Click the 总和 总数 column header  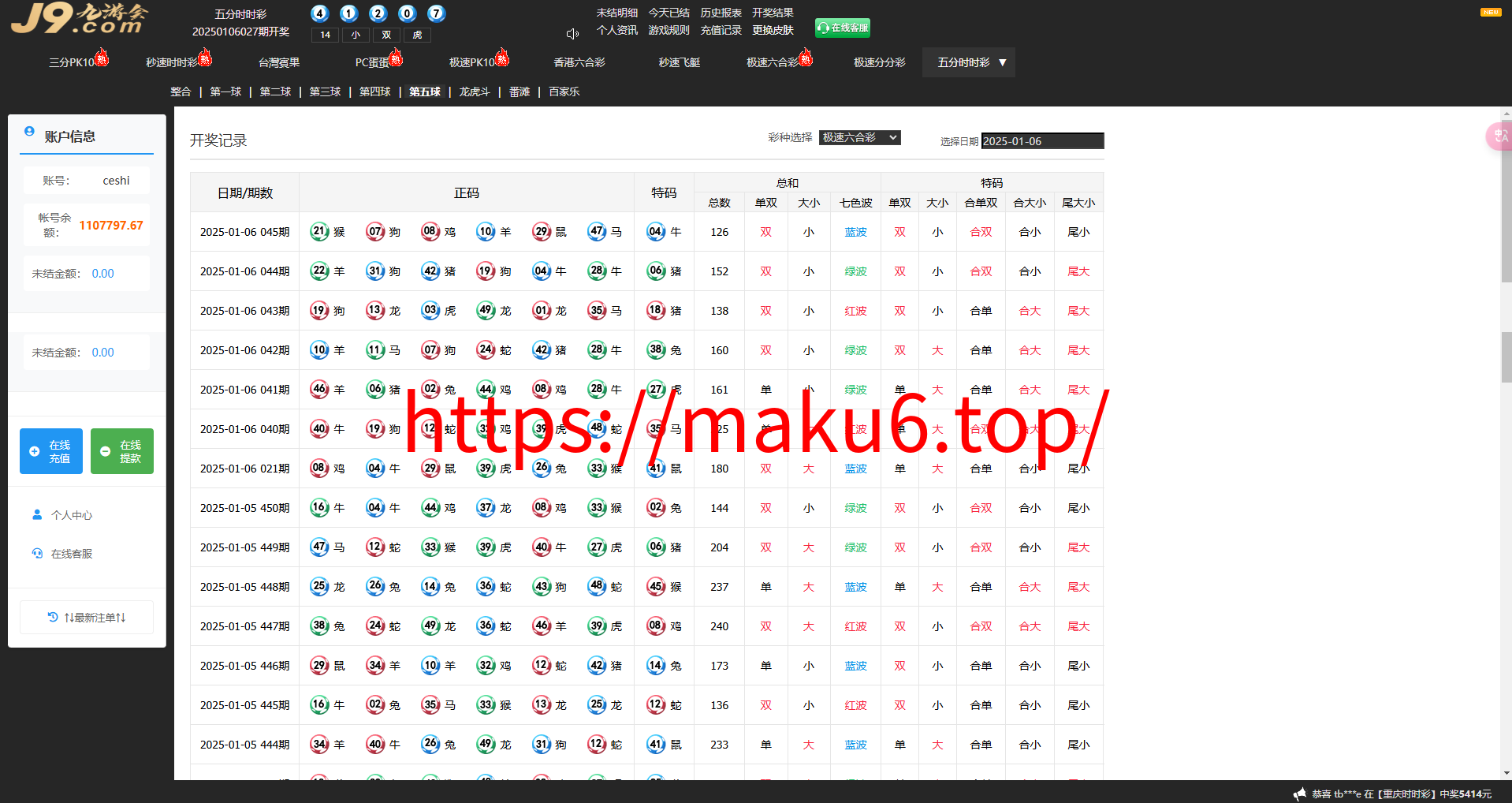(x=720, y=203)
